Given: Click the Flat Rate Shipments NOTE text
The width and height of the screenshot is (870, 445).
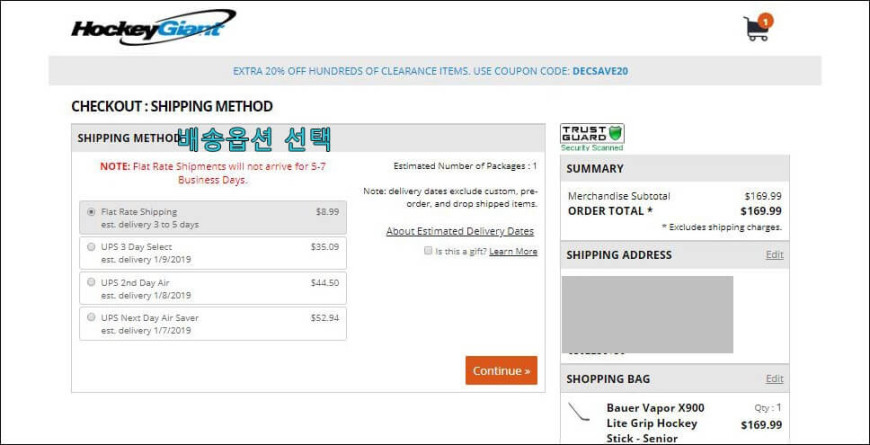Looking at the screenshot, I should pyautogui.click(x=213, y=173).
